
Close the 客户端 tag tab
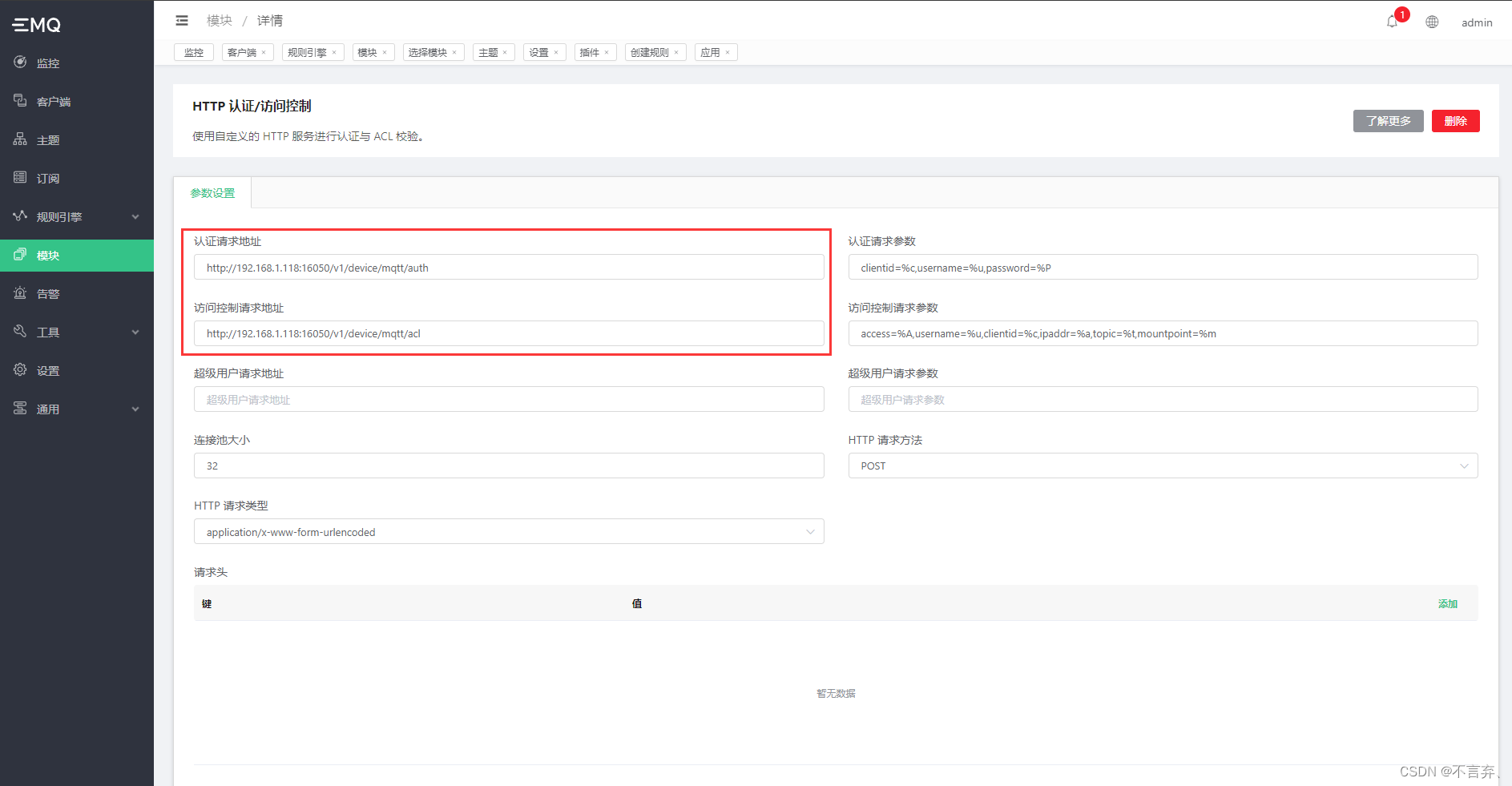264,53
